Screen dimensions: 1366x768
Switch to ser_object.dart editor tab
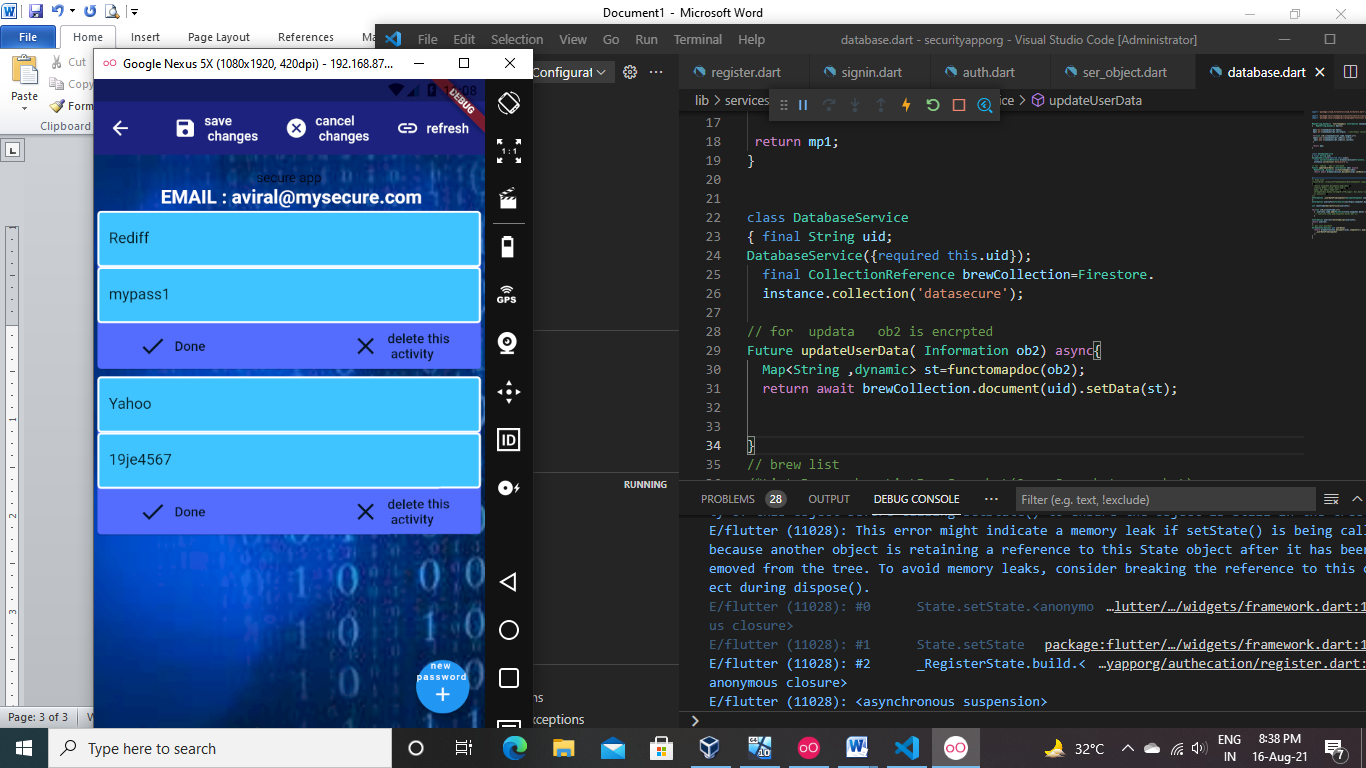pyautogui.click(x=1124, y=72)
